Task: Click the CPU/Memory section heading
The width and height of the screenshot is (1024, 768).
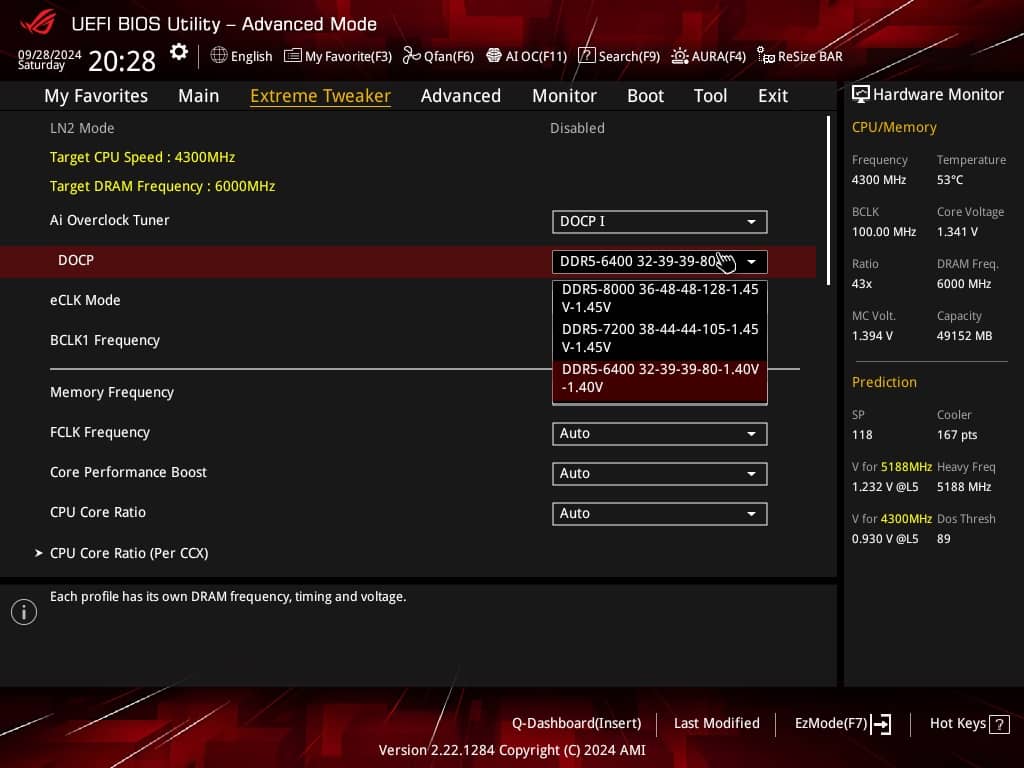Action: click(x=894, y=127)
